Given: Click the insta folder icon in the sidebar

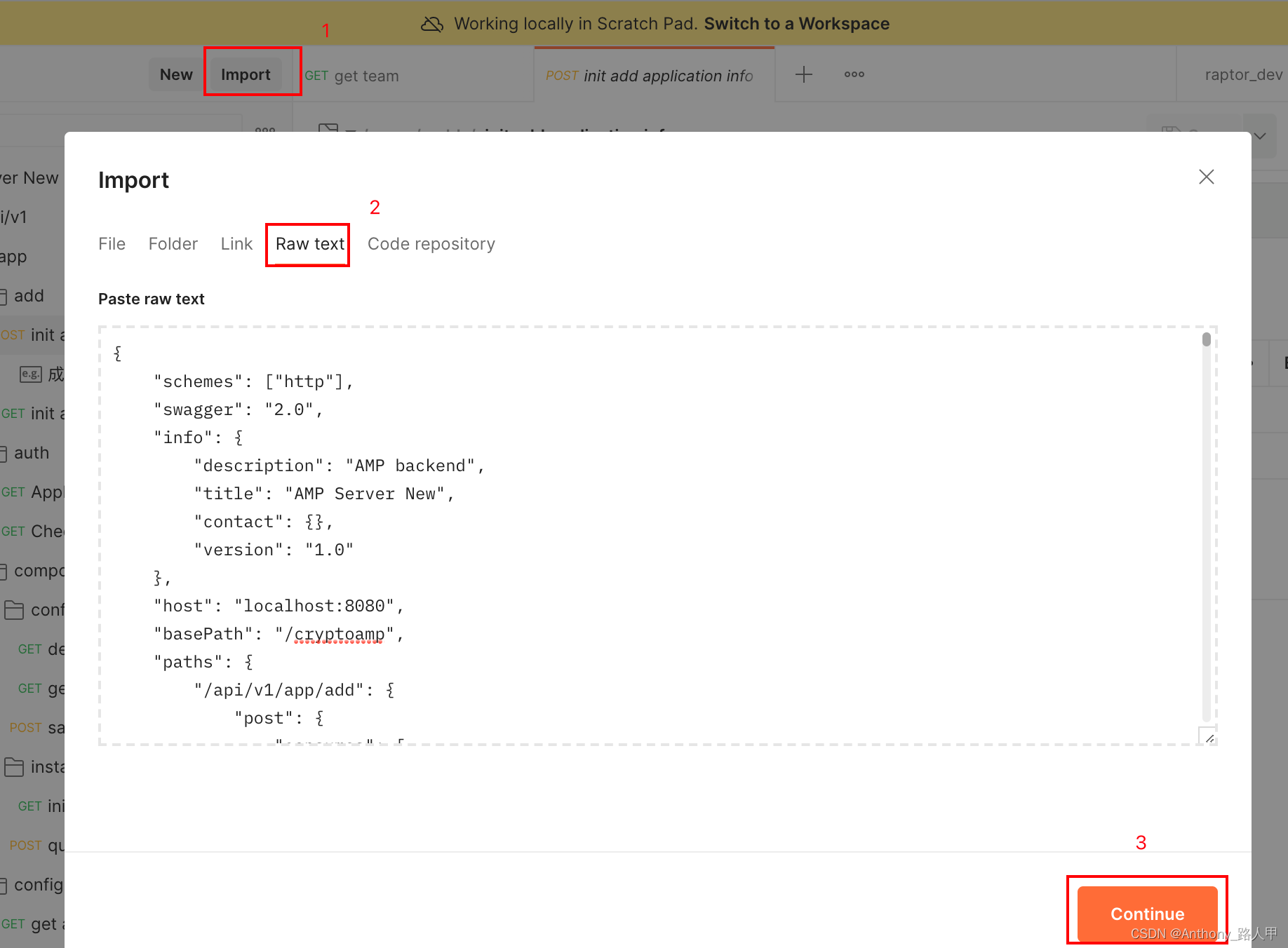Looking at the screenshot, I should point(15,766).
